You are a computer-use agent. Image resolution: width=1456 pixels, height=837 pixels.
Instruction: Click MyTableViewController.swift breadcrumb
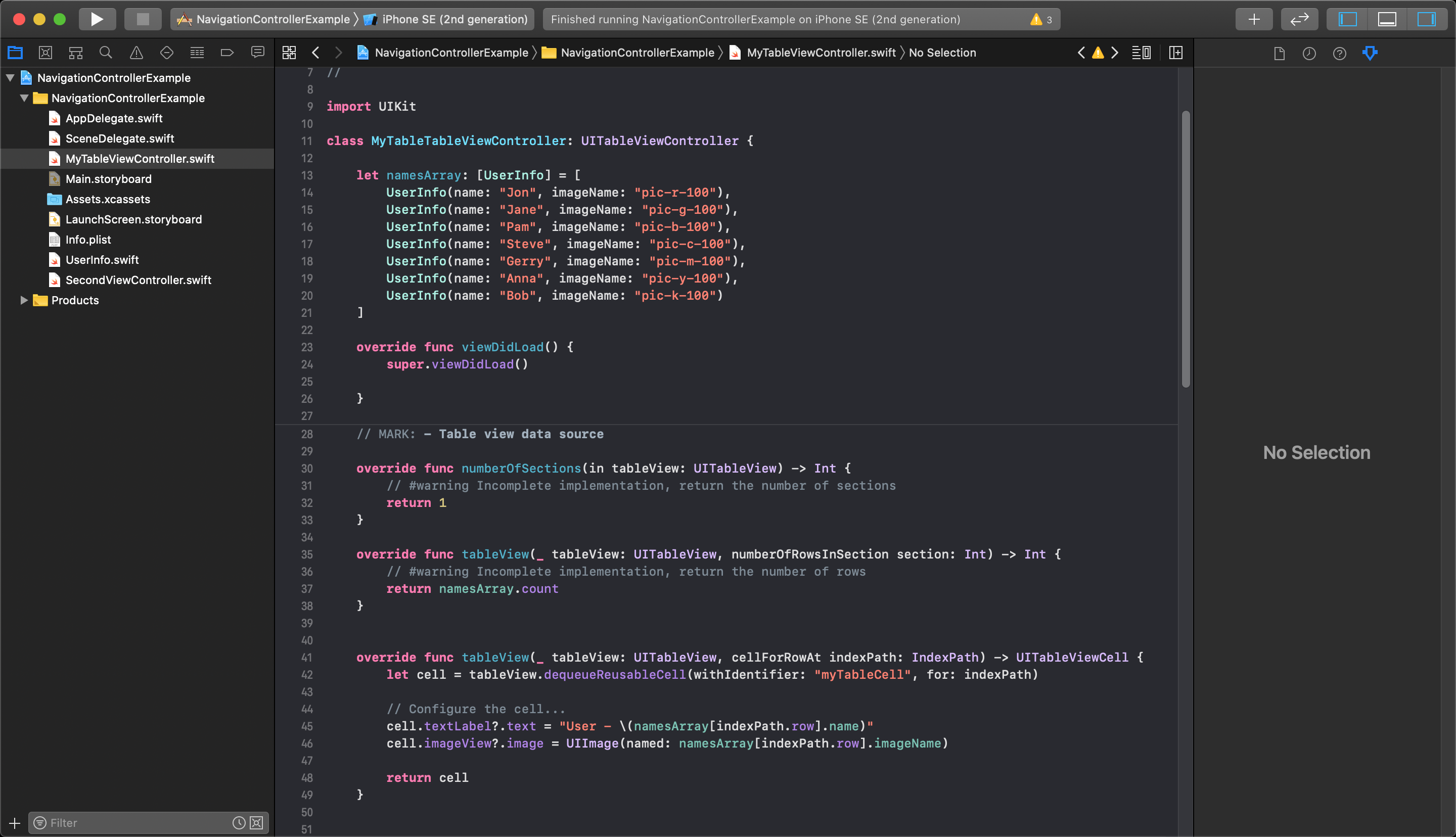click(812, 53)
